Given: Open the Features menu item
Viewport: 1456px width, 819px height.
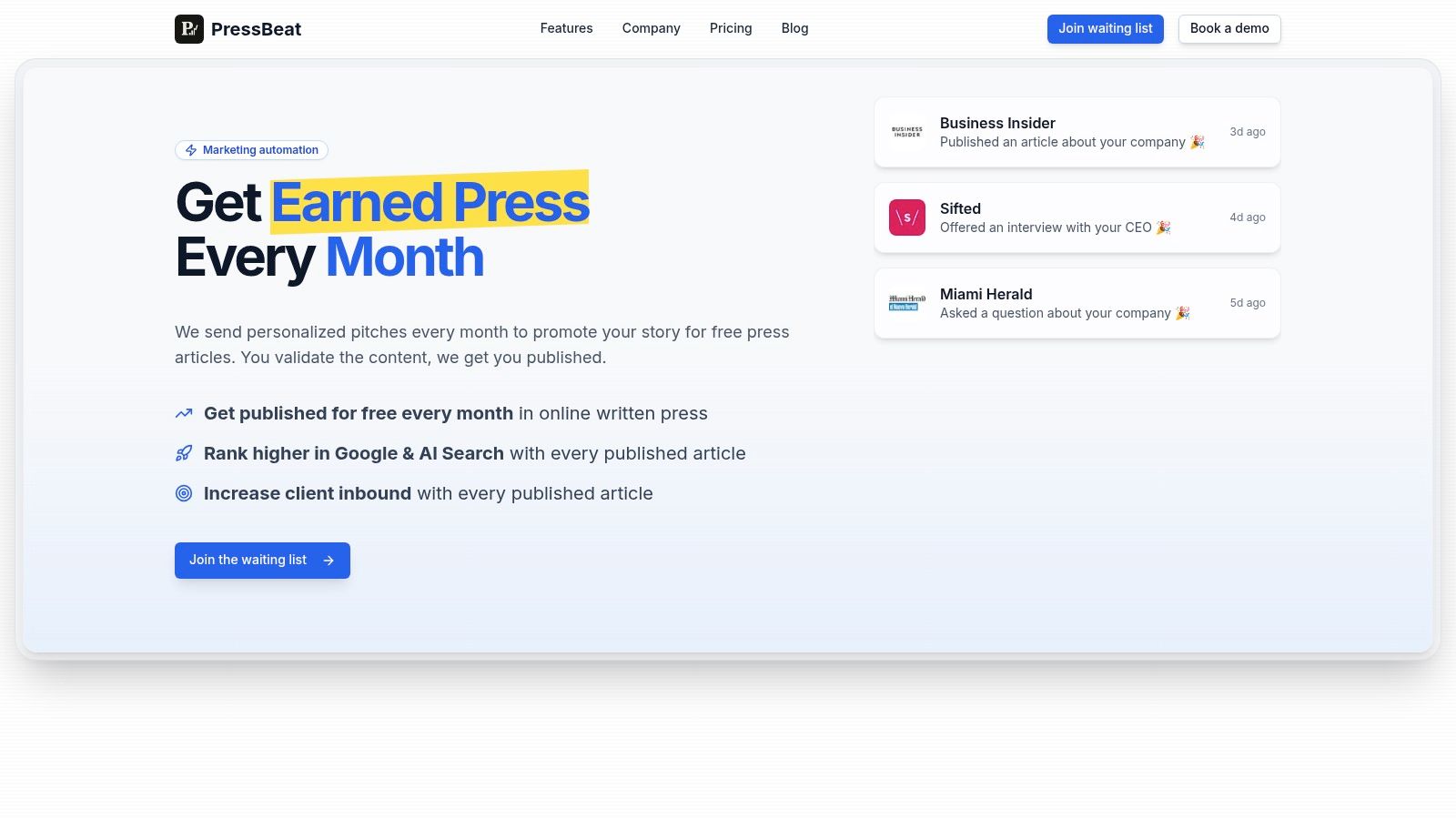Looking at the screenshot, I should click(x=566, y=28).
